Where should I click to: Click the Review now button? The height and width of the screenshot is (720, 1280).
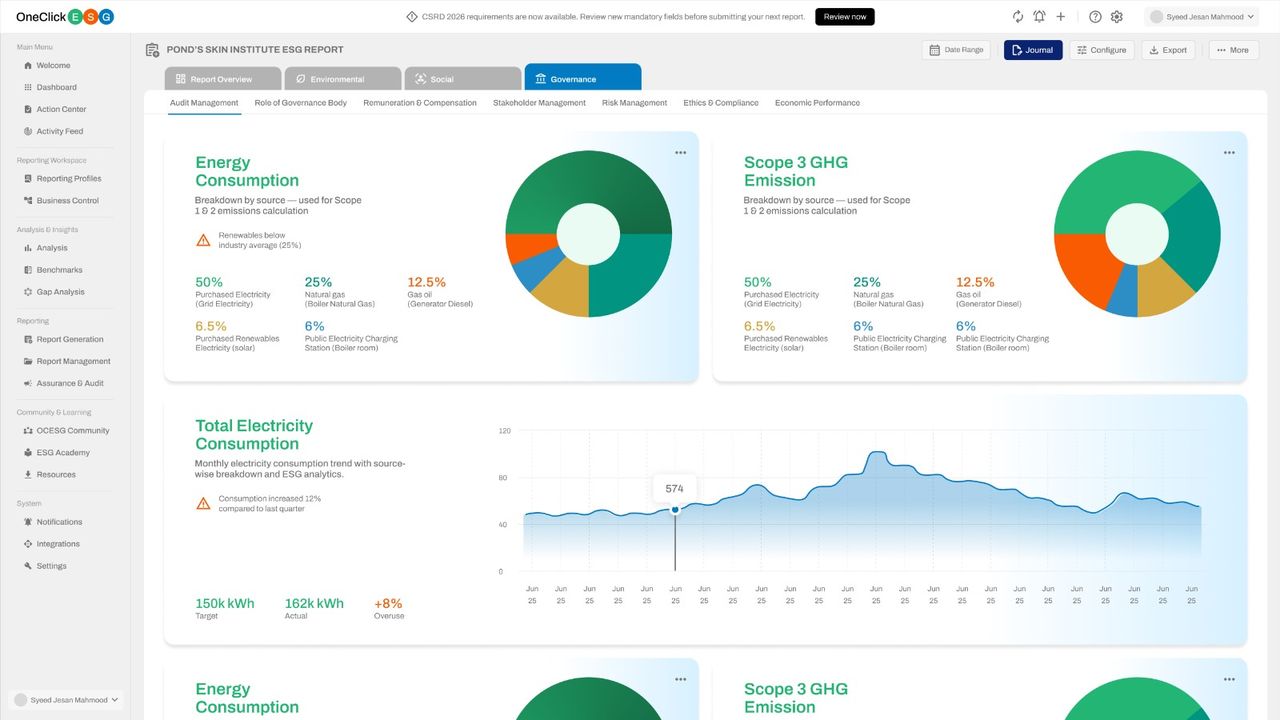coord(845,17)
